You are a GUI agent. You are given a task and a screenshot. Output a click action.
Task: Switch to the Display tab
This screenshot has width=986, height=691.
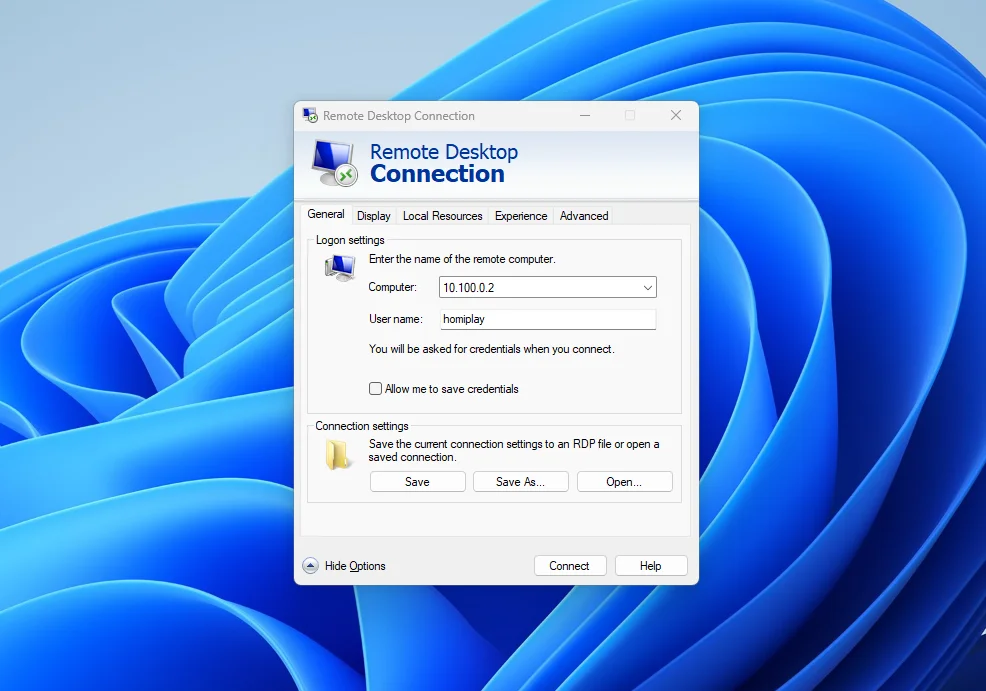coord(374,216)
